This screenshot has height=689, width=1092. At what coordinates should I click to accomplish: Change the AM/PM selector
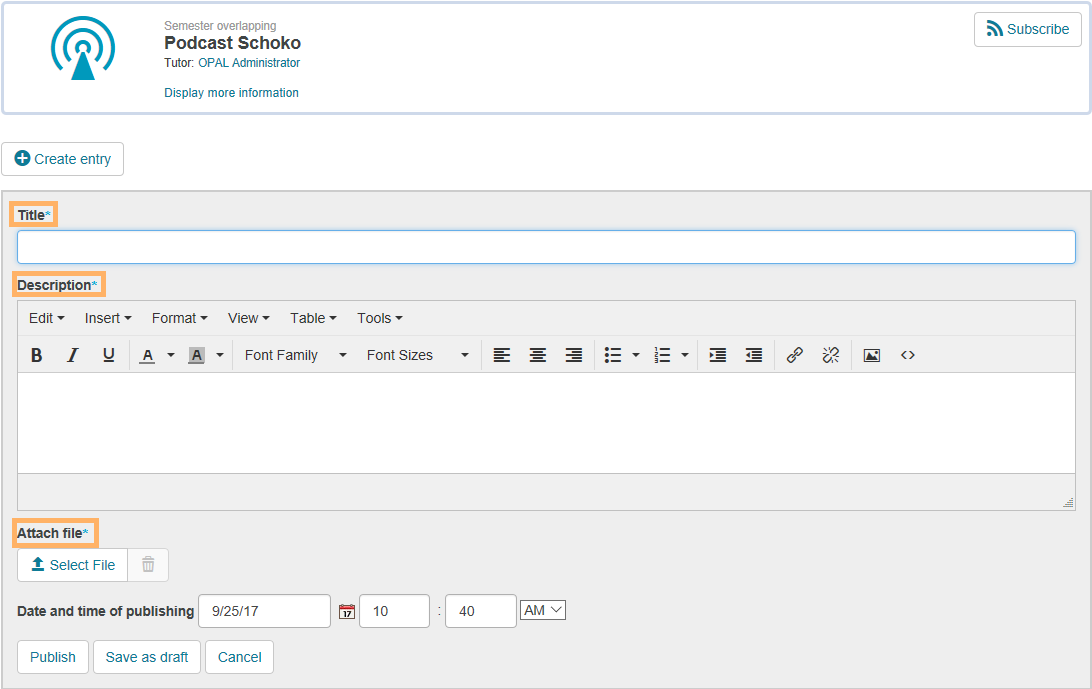pyautogui.click(x=543, y=610)
